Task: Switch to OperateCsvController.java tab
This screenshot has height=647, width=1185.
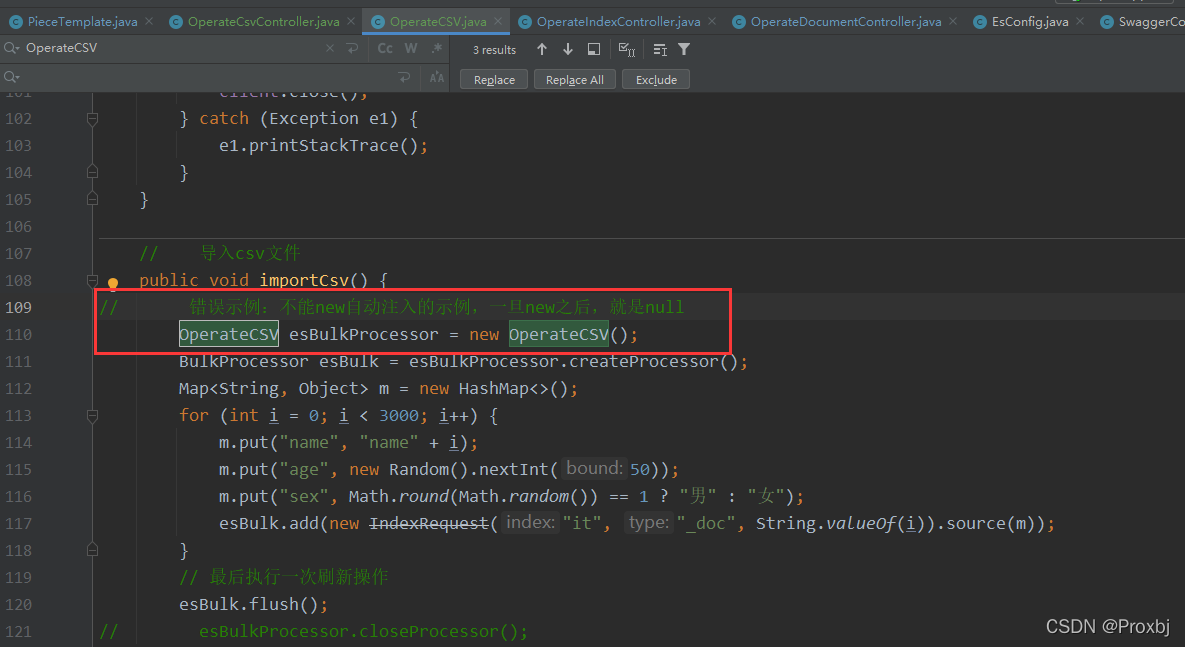Action: pos(264,22)
